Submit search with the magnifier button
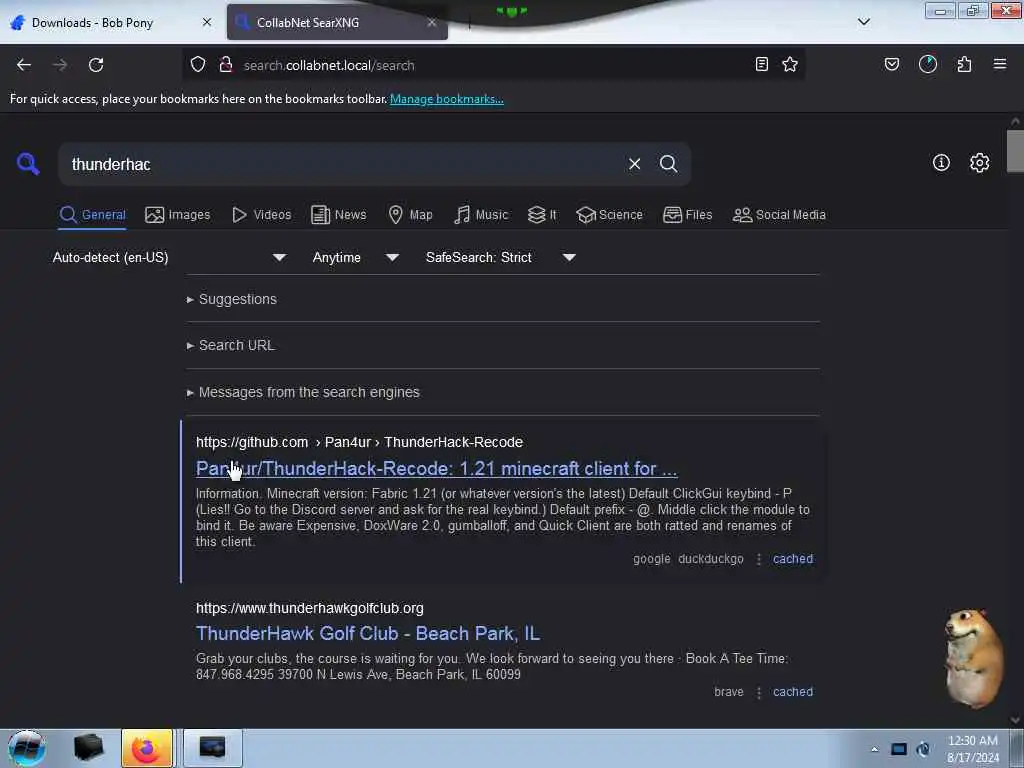 [x=668, y=164]
